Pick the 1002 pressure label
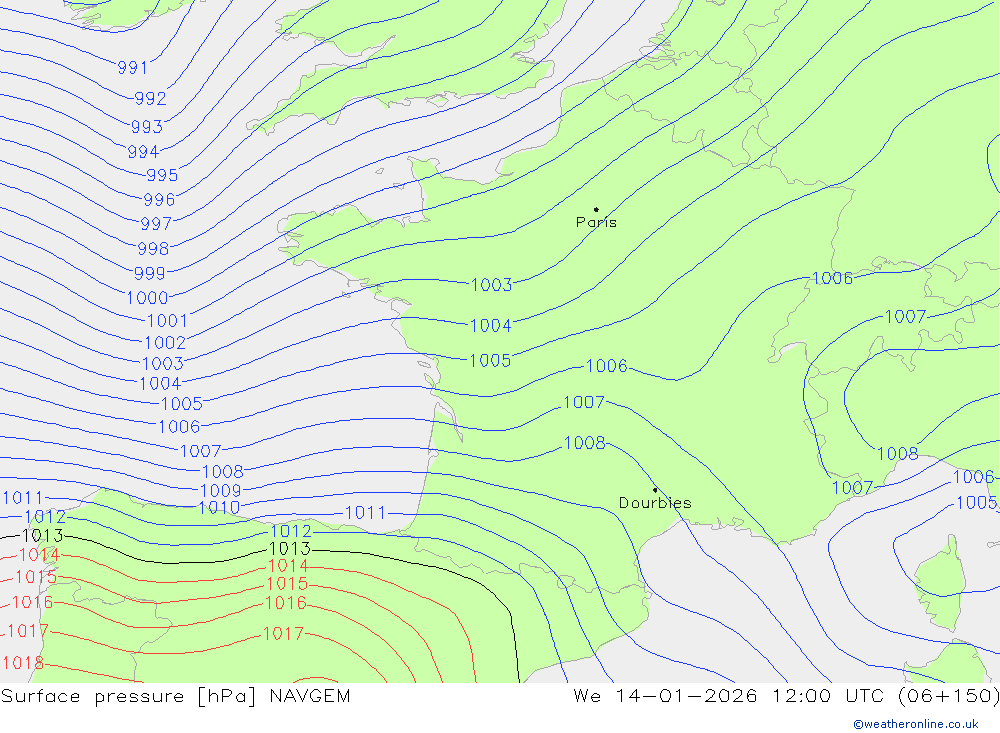Screen dimensions: 1000x733 (165, 343)
